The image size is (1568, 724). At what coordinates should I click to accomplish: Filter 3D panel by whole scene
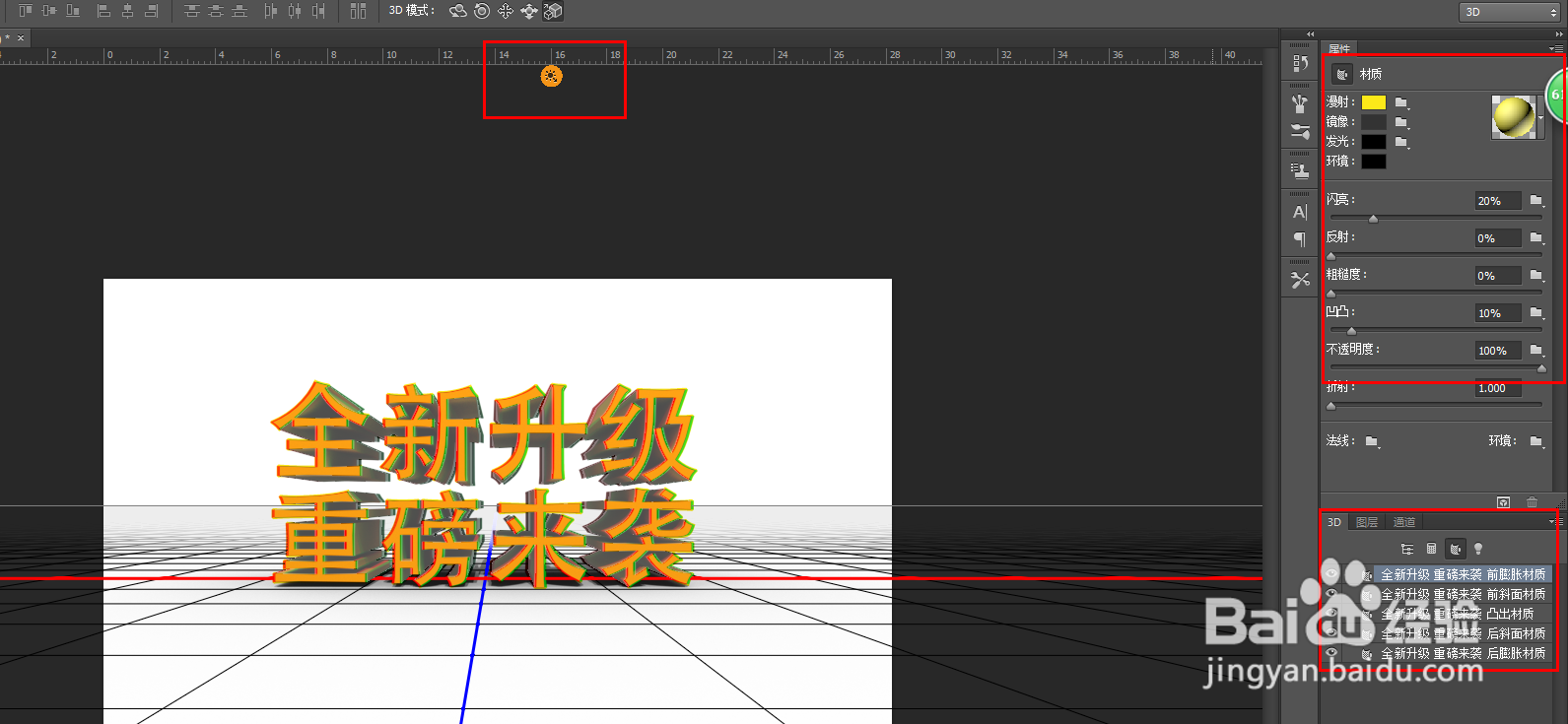point(1406,549)
